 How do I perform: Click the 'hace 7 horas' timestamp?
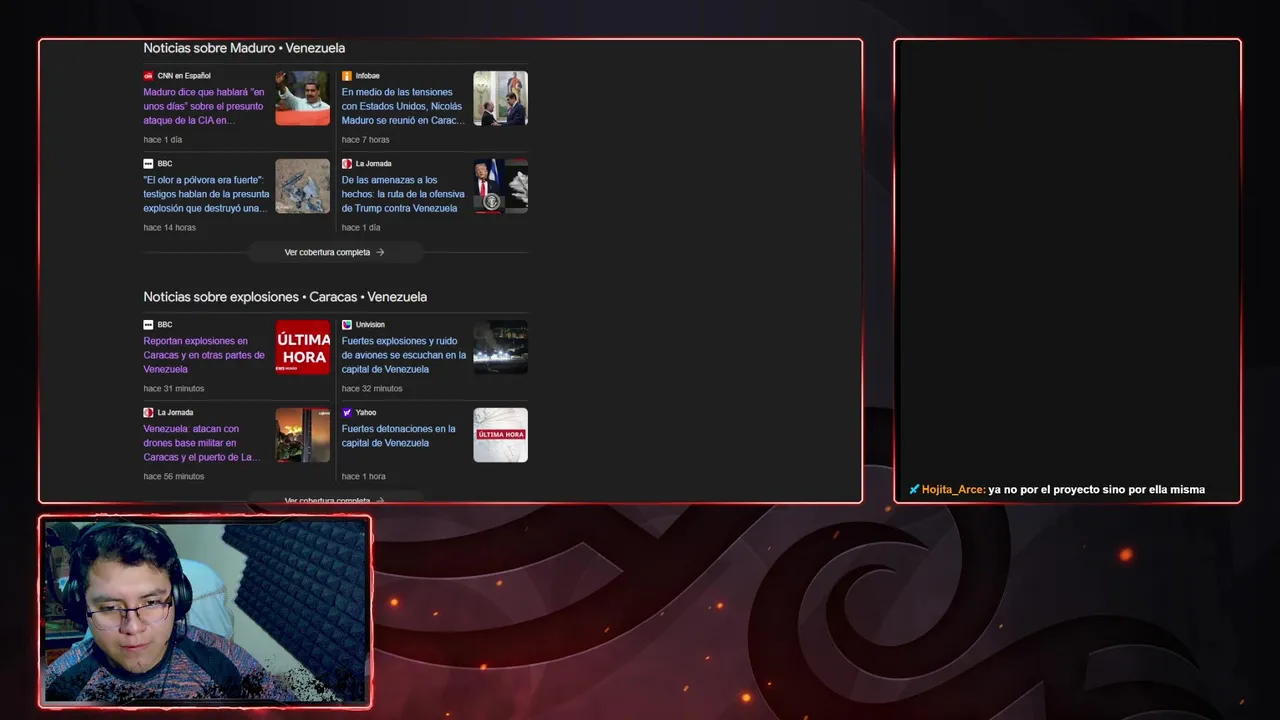(366, 140)
